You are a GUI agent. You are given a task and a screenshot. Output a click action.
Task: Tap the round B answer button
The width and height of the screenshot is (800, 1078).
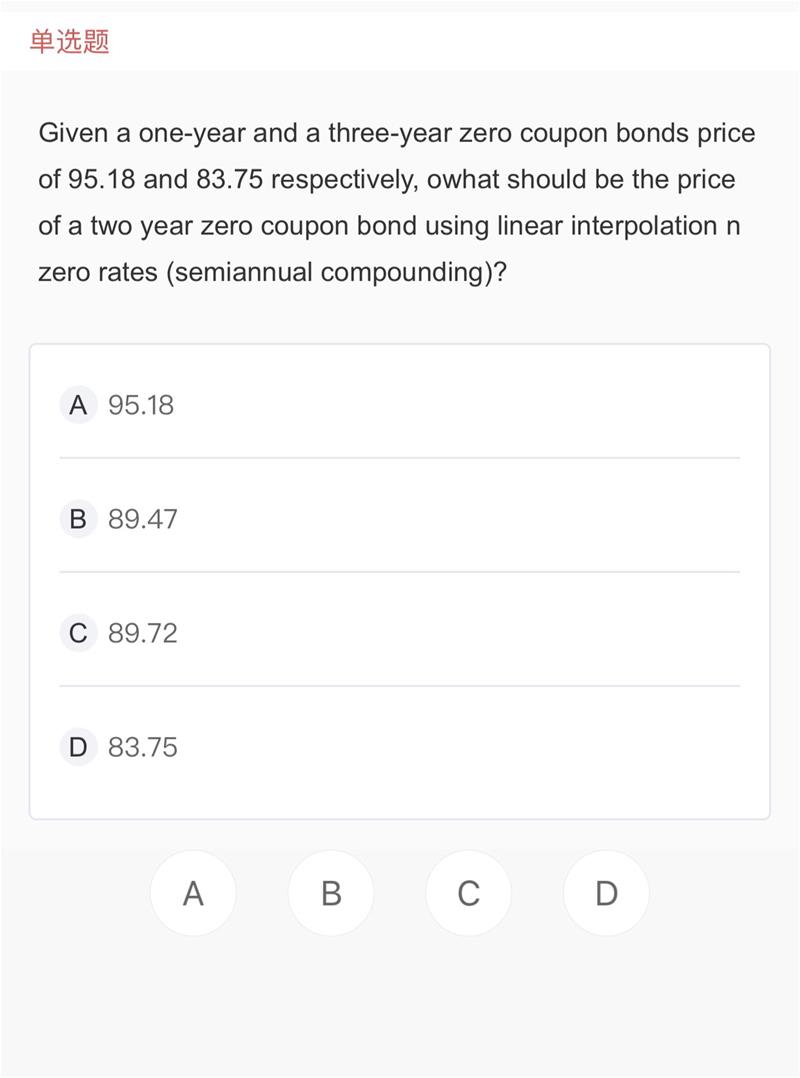[x=331, y=893]
